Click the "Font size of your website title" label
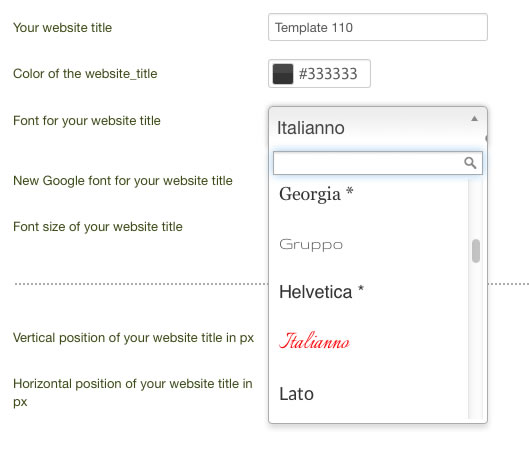The height and width of the screenshot is (456, 529). pos(98,227)
